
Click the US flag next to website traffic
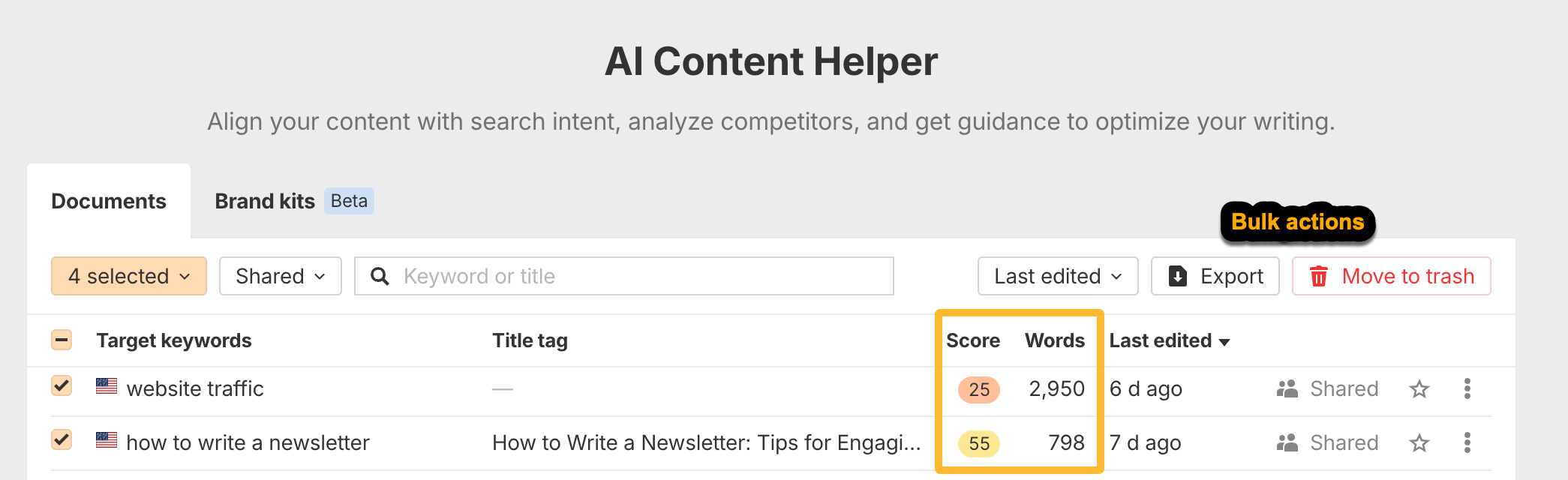click(x=105, y=388)
